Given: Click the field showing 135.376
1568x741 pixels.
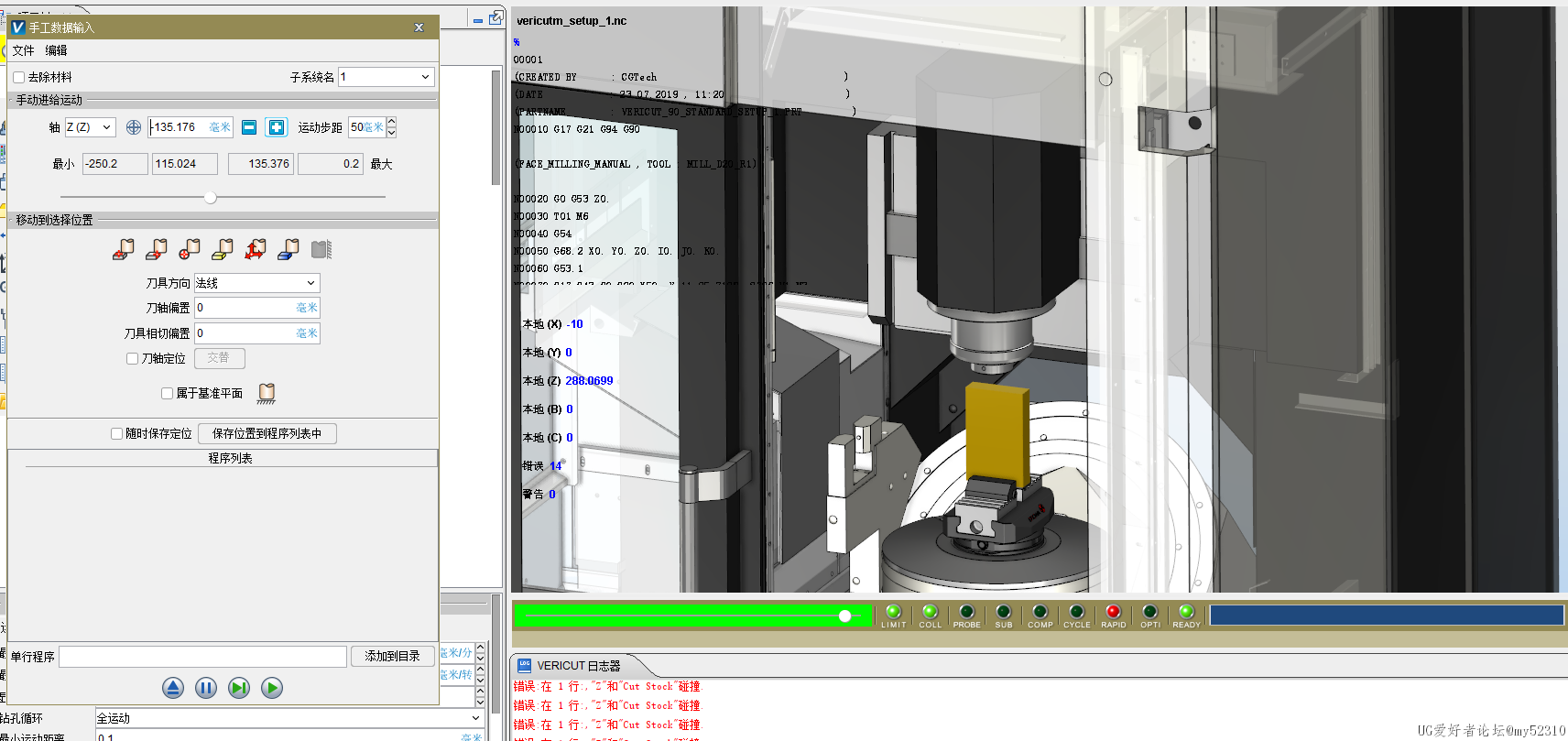Looking at the screenshot, I should click(260, 164).
